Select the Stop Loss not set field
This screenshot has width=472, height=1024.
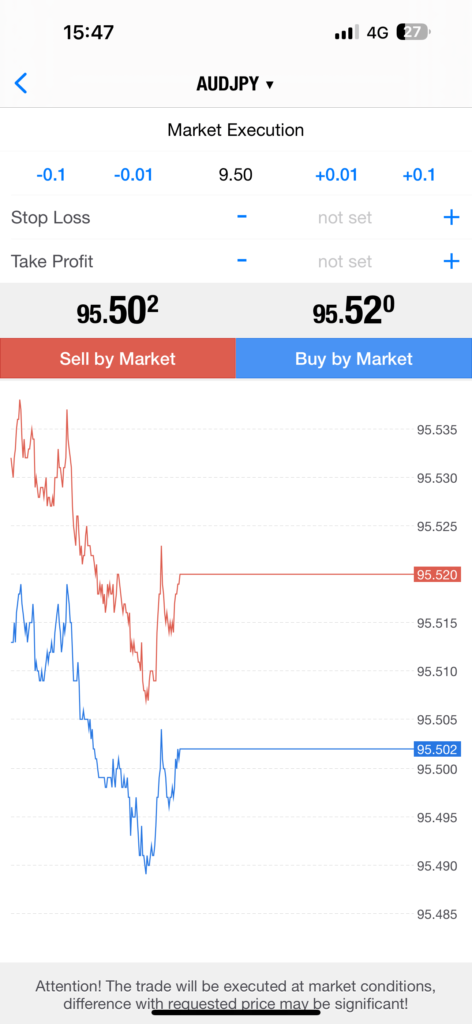[x=345, y=217]
